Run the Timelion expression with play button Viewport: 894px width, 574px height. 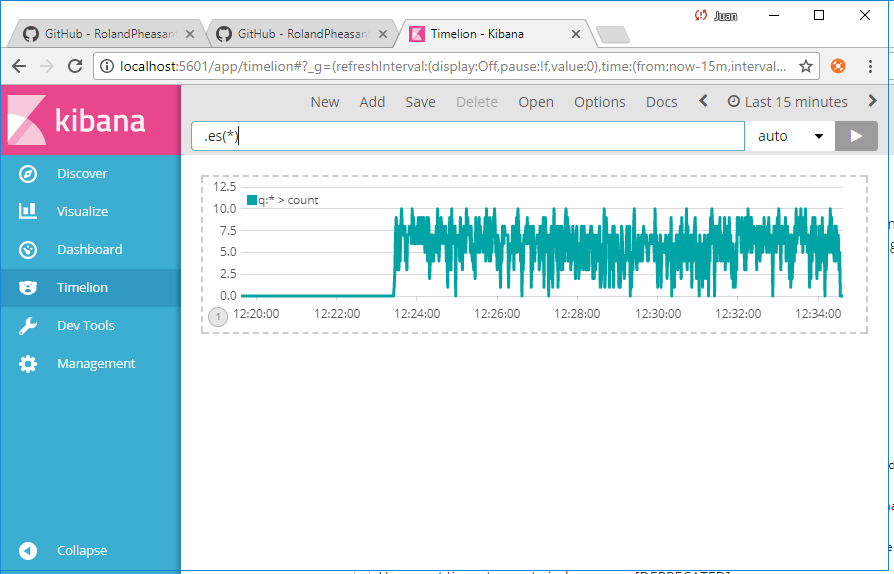pos(856,136)
